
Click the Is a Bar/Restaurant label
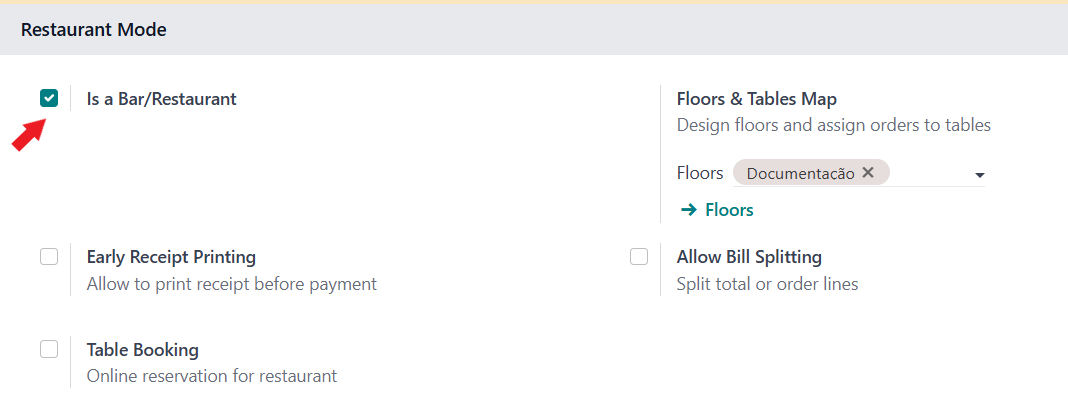[x=161, y=99]
